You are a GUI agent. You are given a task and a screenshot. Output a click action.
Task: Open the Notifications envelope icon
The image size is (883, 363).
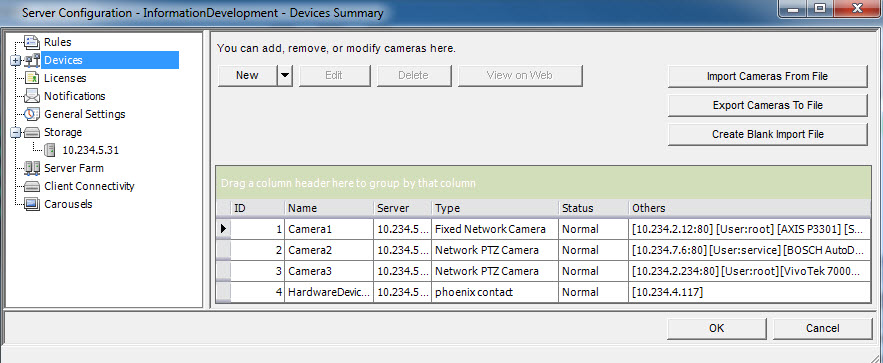pos(32,96)
